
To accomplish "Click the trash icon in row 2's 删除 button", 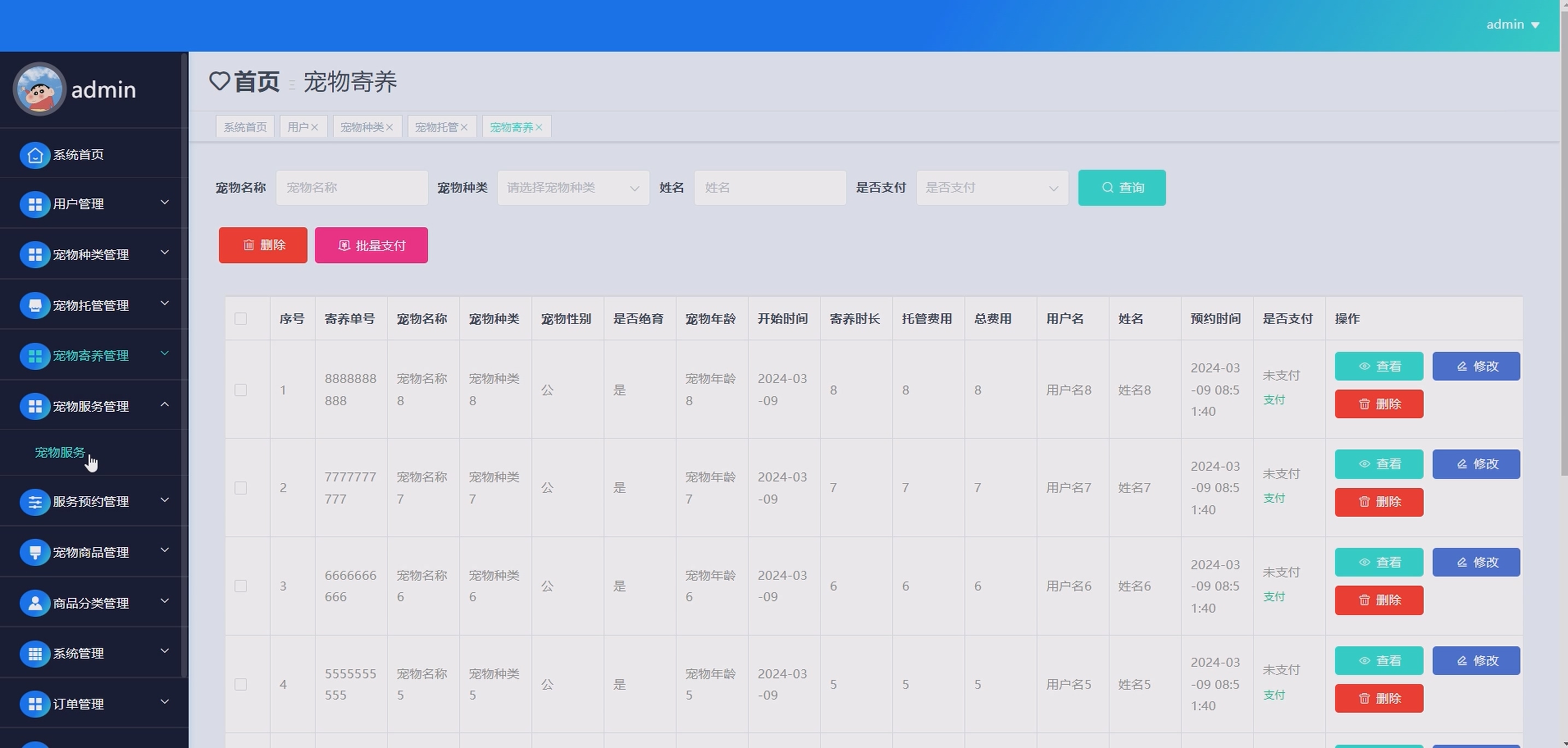I will [x=1365, y=502].
